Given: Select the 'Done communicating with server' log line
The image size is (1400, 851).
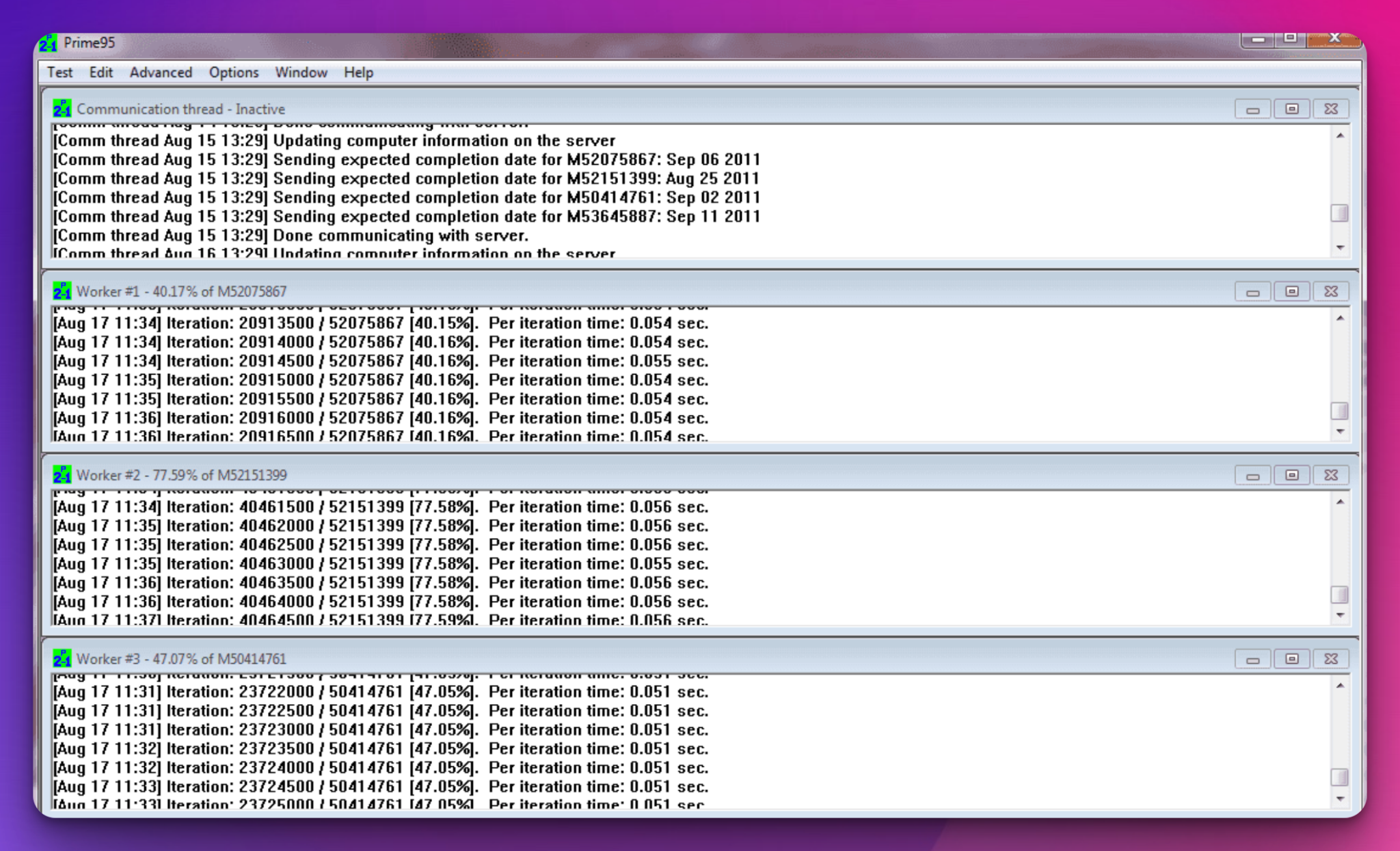Looking at the screenshot, I should 291,235.
